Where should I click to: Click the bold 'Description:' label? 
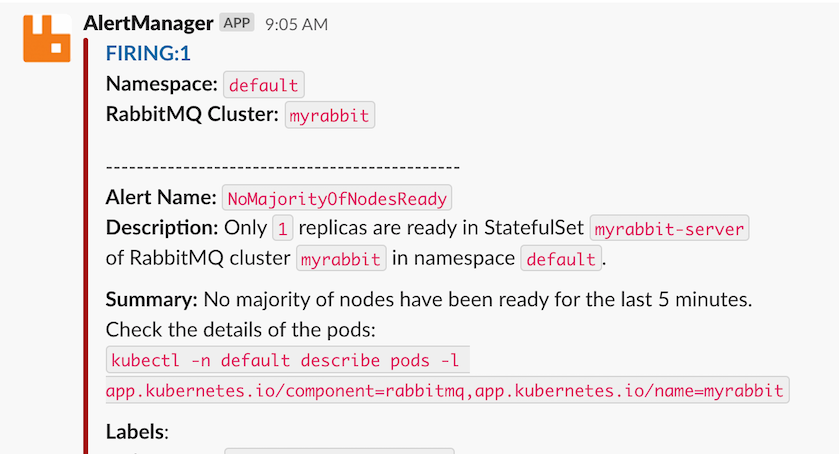162,228
